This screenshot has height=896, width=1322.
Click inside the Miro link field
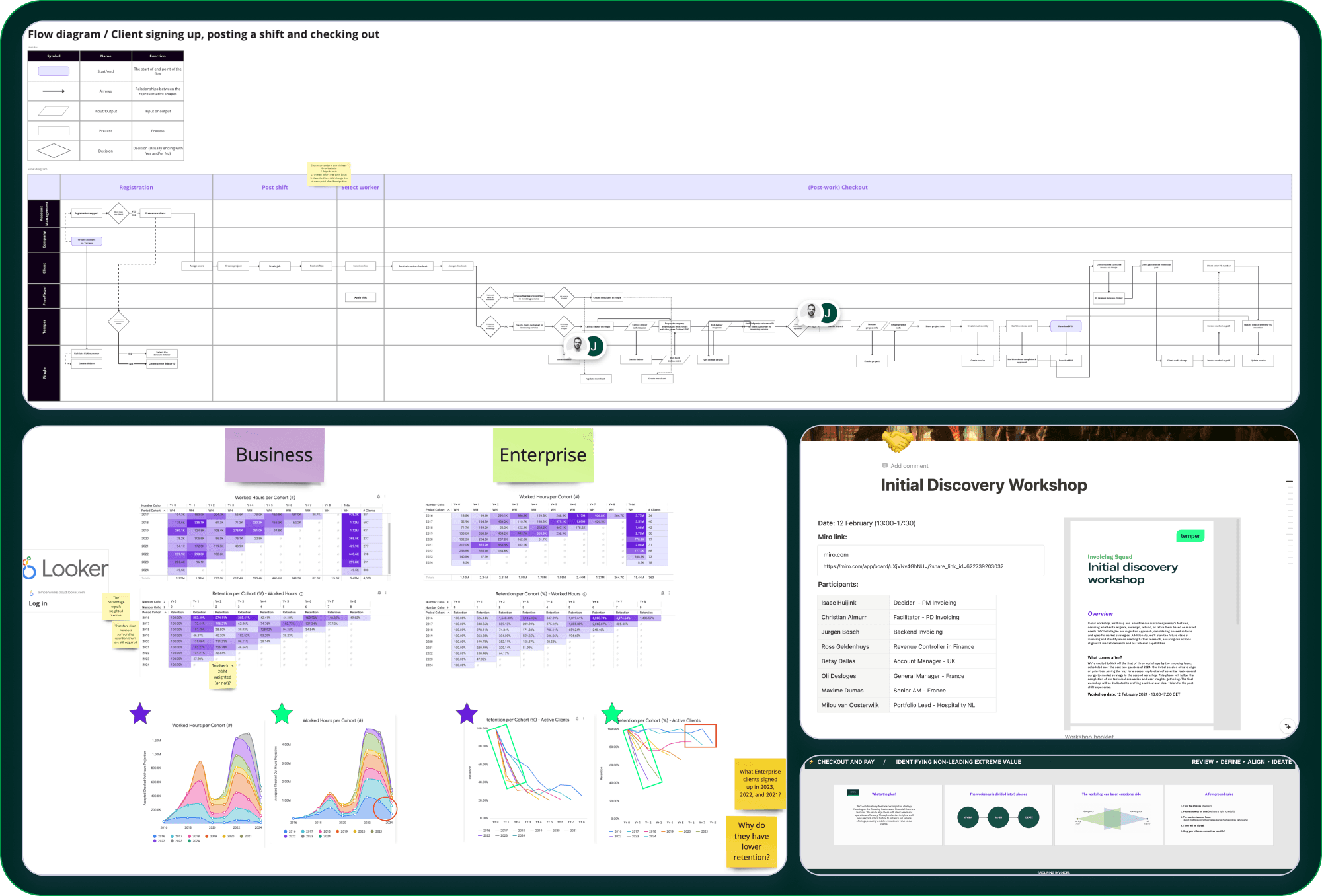925,560
